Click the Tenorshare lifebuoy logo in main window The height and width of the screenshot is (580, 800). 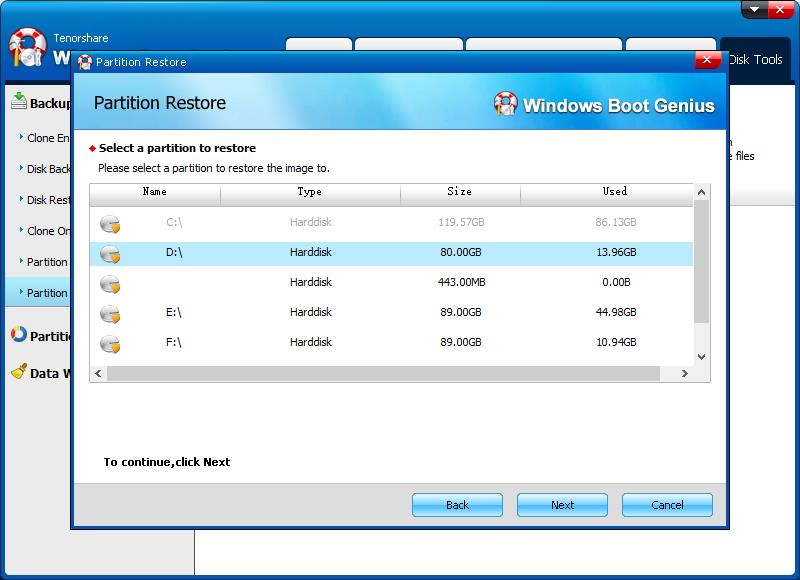[x=28, y=48]
